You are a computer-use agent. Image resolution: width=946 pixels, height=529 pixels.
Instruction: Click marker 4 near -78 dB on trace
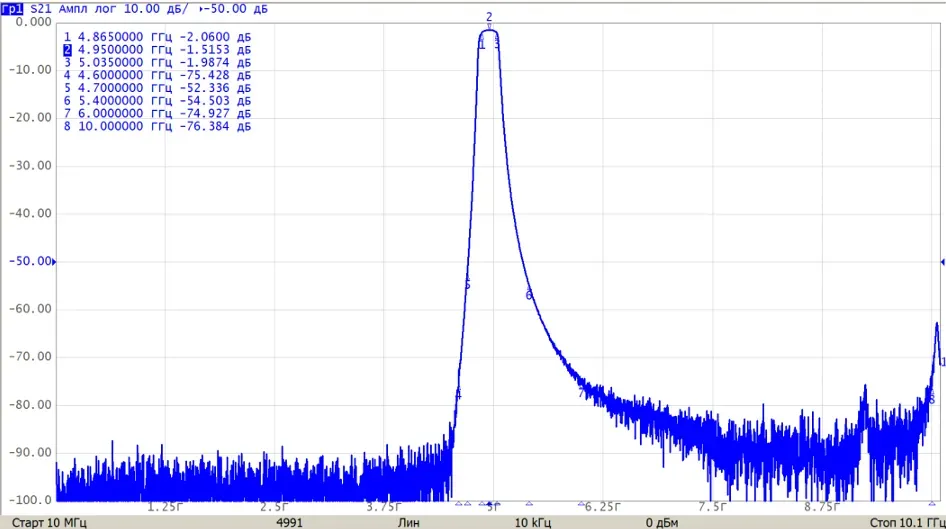[458, 395]
